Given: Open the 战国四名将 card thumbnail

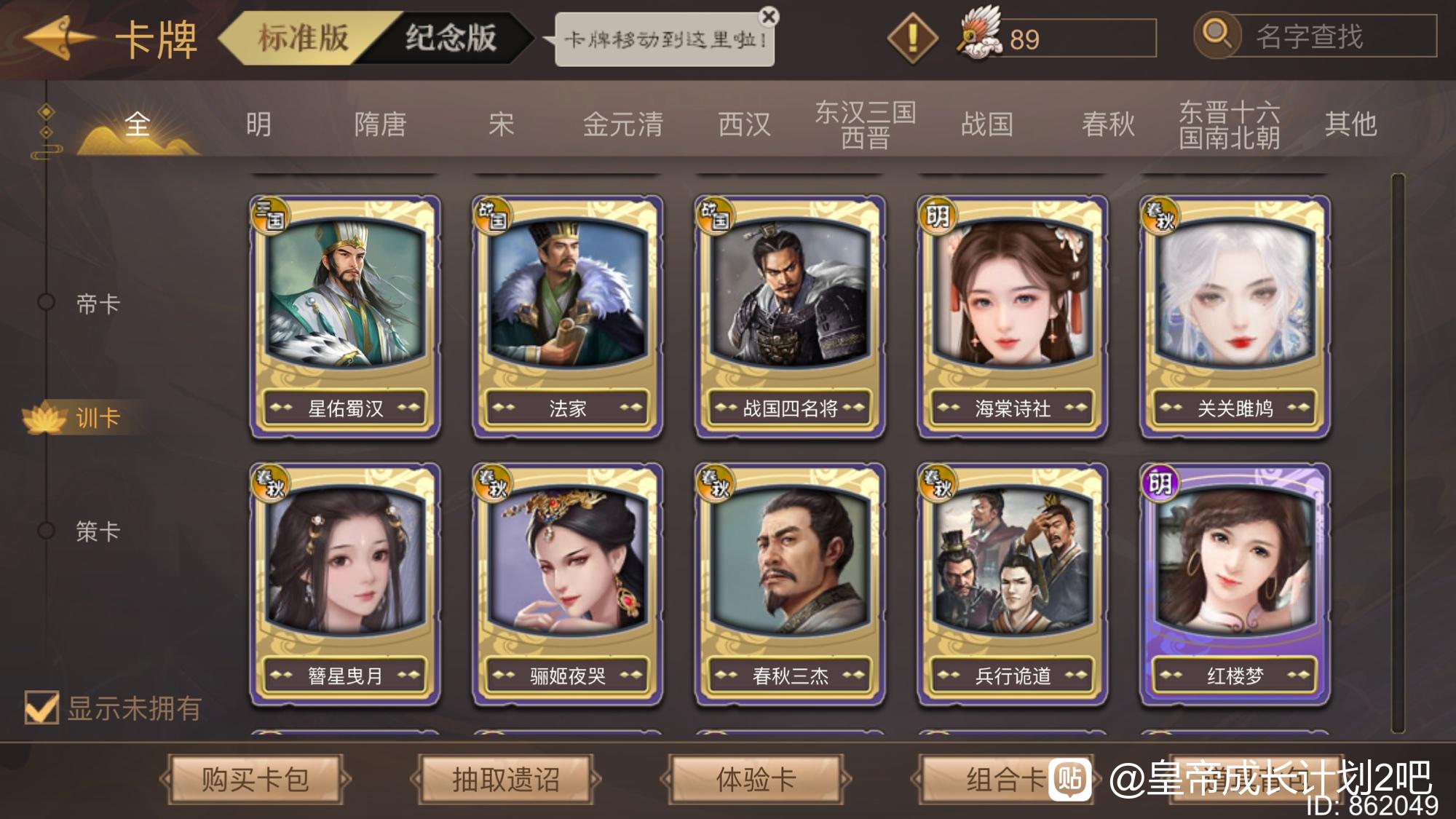Looking at the screenshot, I should (x=790, y=317).
